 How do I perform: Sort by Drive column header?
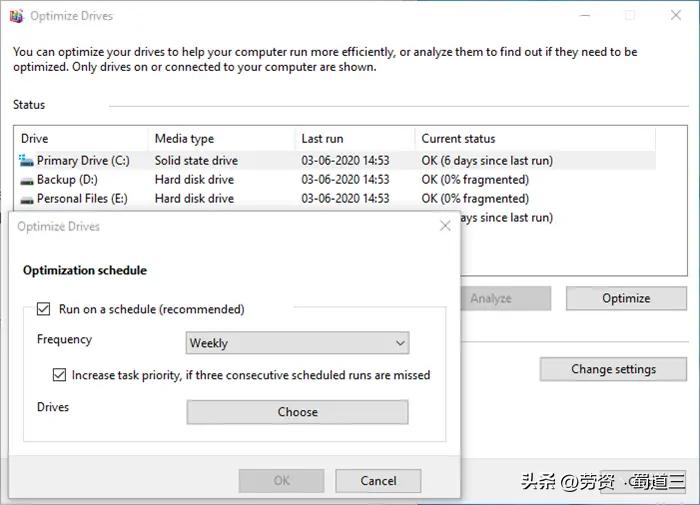(x=81, y=138)
